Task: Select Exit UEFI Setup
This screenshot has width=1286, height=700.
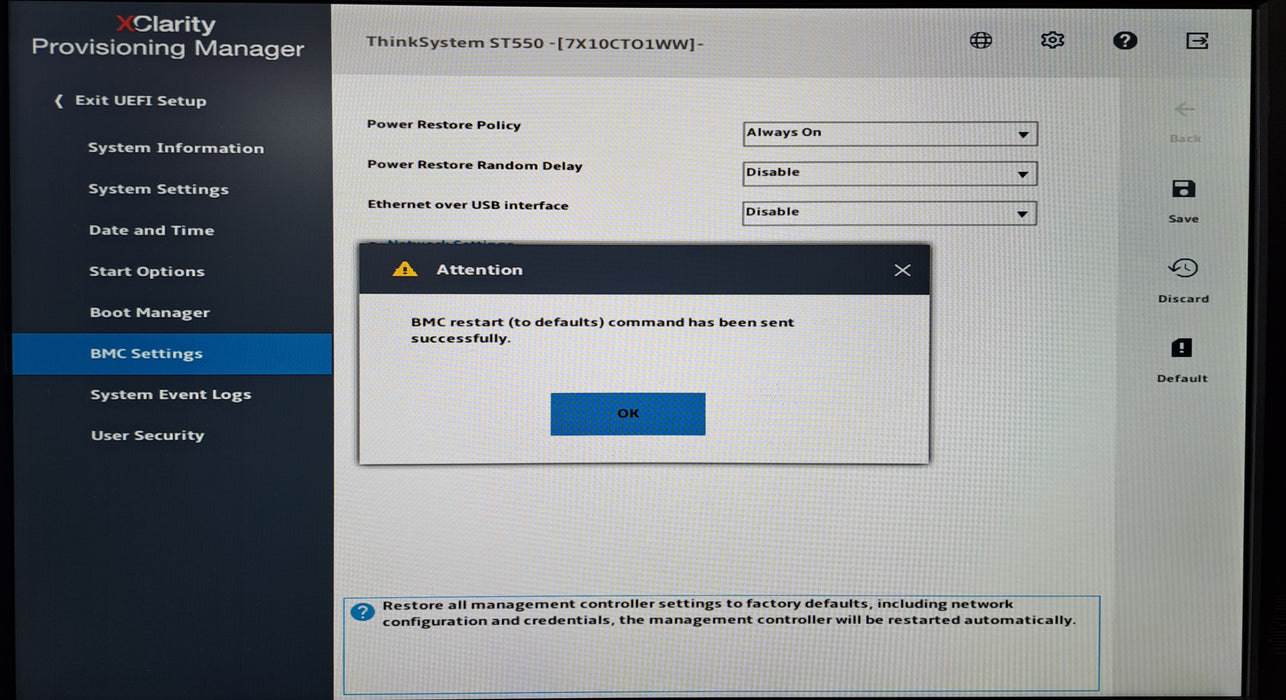Action: tap(131, 101)
